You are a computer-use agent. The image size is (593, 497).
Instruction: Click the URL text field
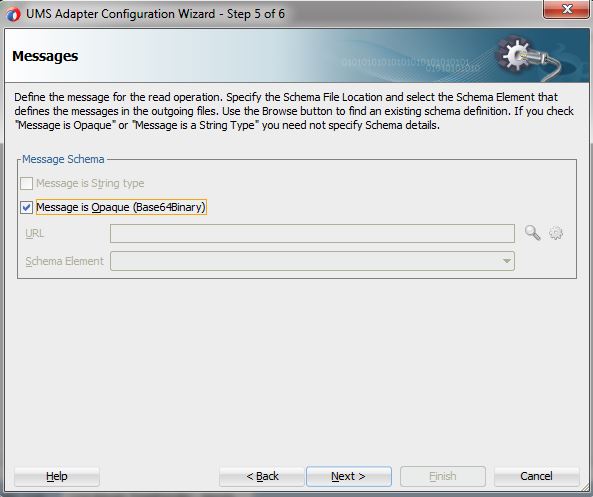pos(312,233)
